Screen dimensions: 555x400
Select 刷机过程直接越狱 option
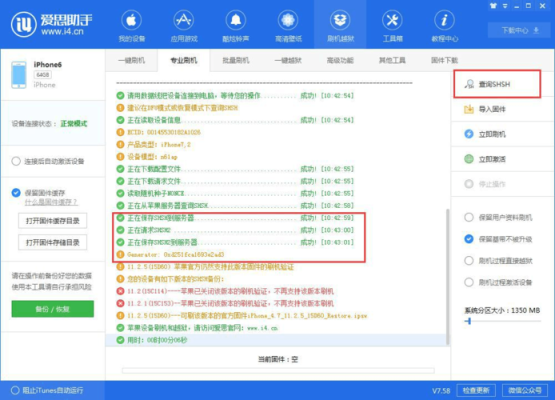click(x=469, y=261)
